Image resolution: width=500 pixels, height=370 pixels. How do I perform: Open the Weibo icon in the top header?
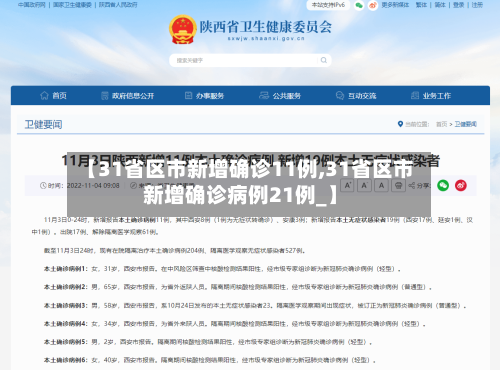tap(373, 5)
